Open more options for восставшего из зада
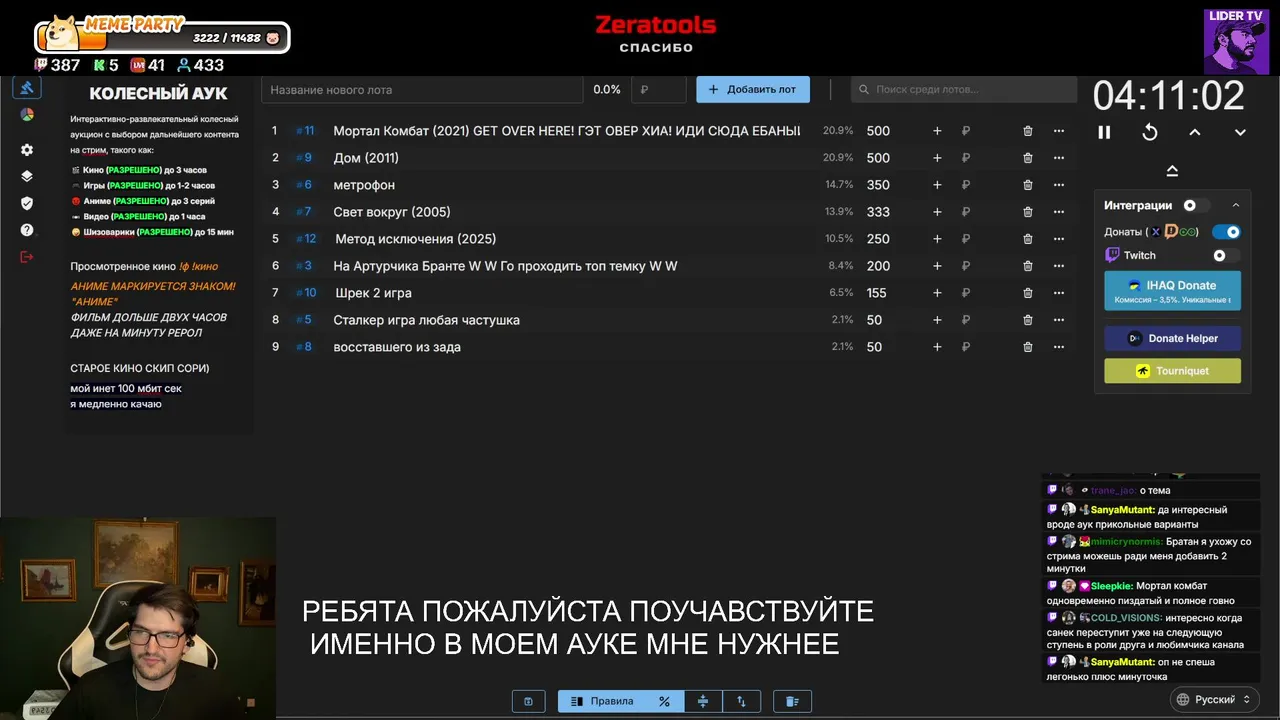Viewport: 1280px width, 720px height. point(1059,347)
